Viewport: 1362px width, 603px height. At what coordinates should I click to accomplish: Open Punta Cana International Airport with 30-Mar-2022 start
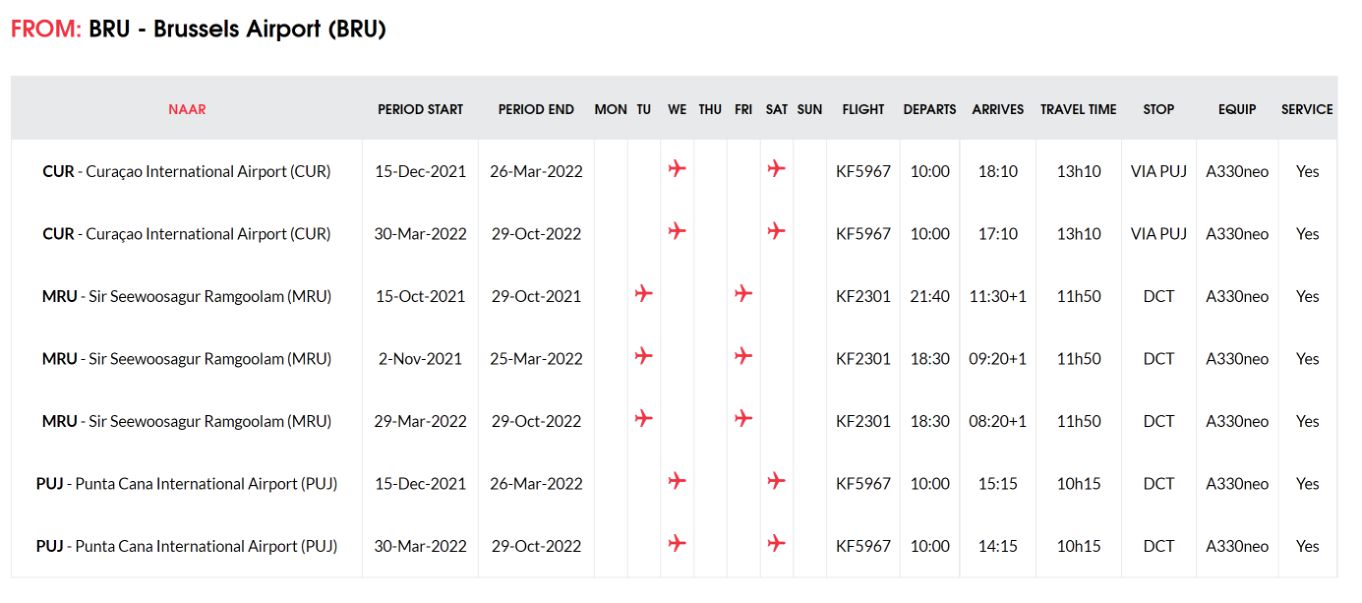[x=186, y=546]
